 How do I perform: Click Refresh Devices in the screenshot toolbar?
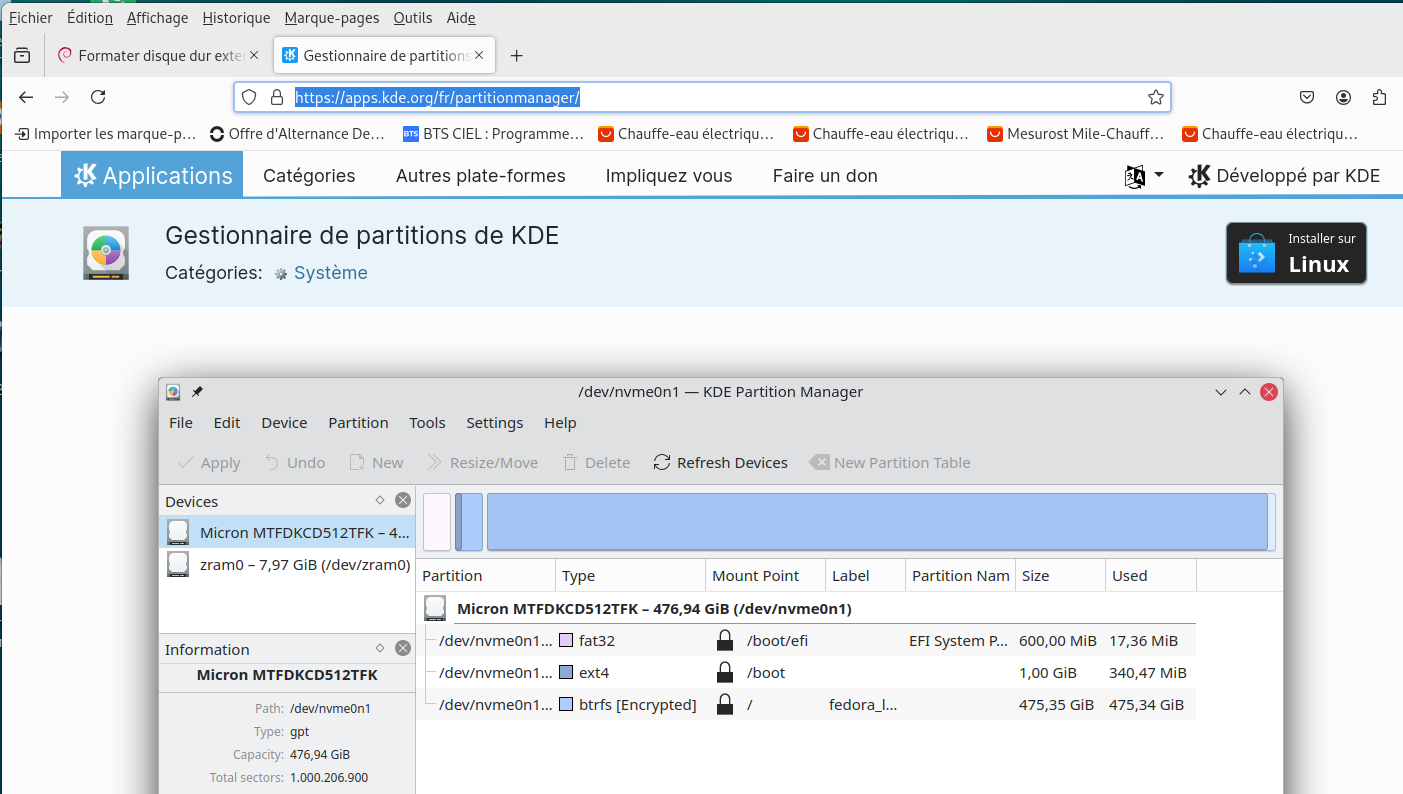(x=720, y=462)
